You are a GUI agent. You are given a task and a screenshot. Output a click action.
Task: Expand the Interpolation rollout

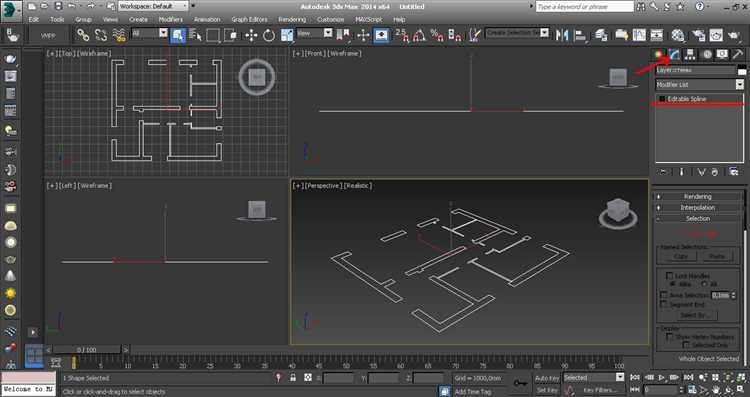698,208
